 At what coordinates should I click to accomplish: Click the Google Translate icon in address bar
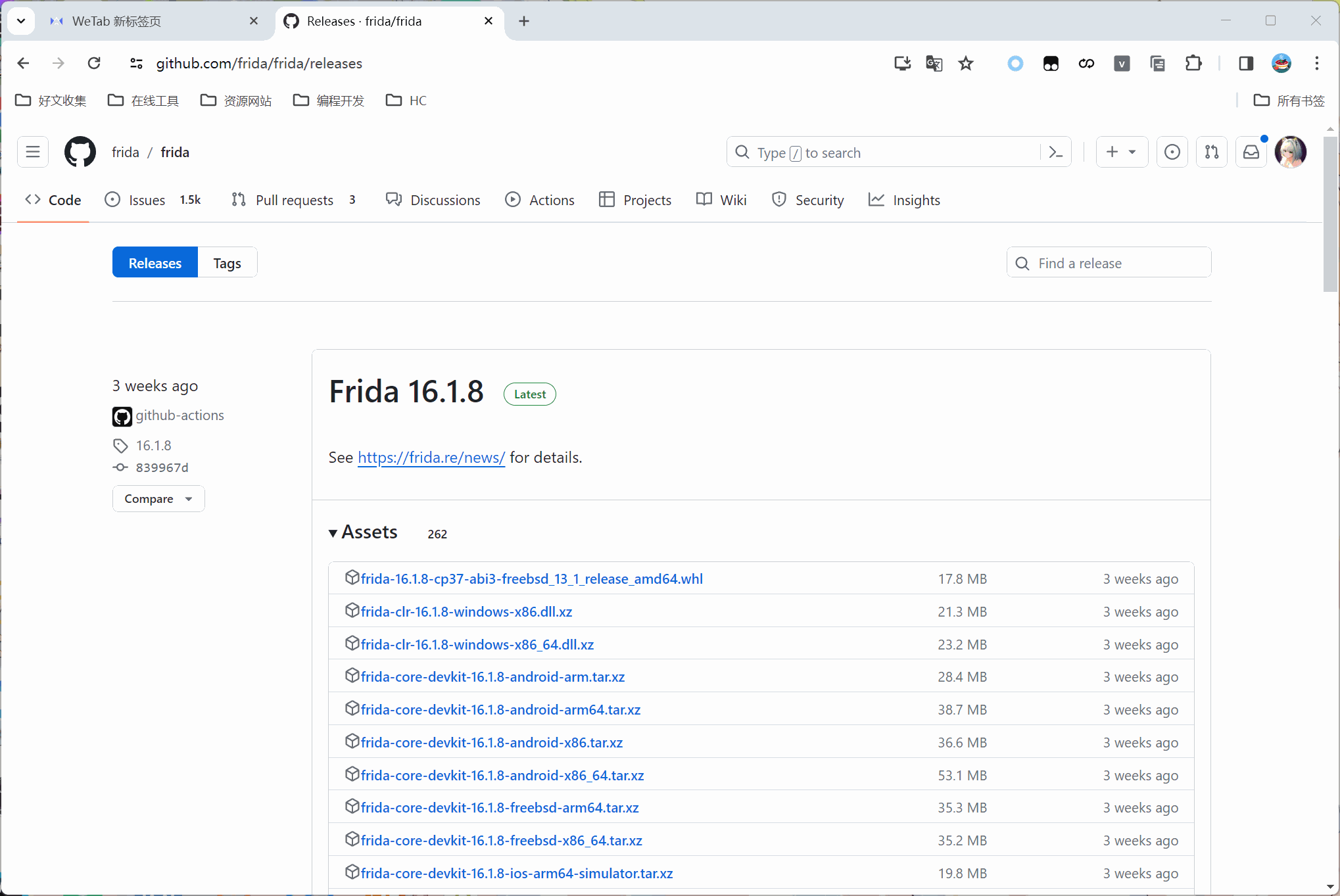[x=934, y=63]
